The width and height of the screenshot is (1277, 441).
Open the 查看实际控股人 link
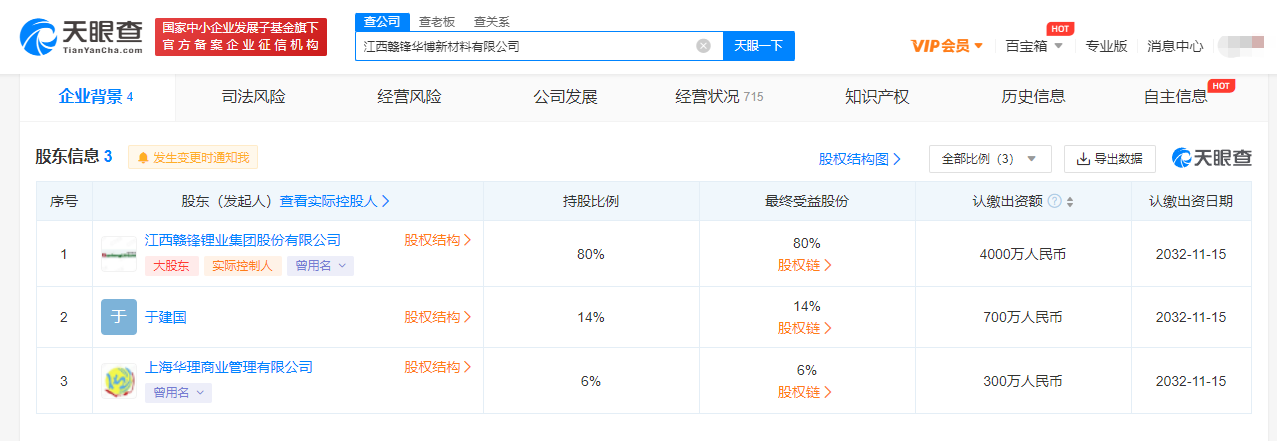[x=334, y=201]
